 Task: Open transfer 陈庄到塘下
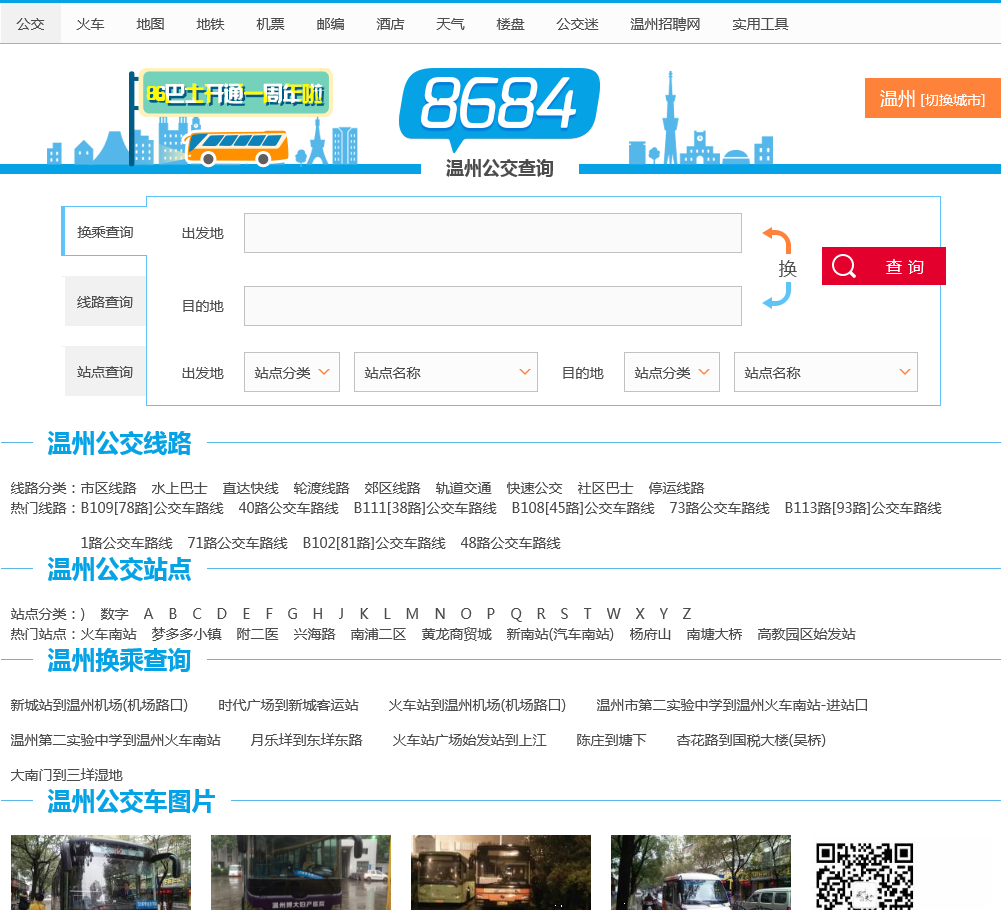coord(612,740)
